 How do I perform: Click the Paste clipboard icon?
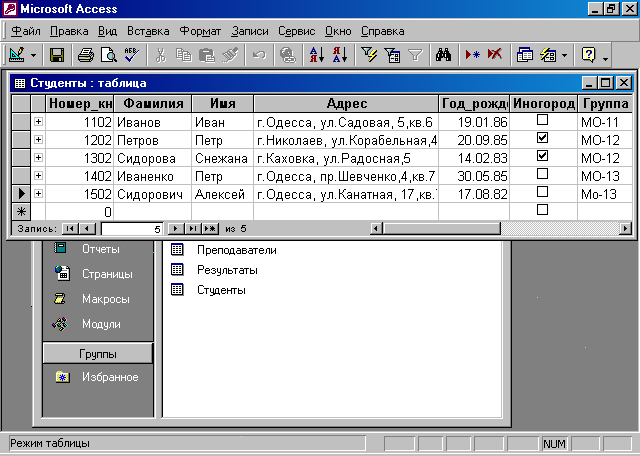click(x=207, y=55)
